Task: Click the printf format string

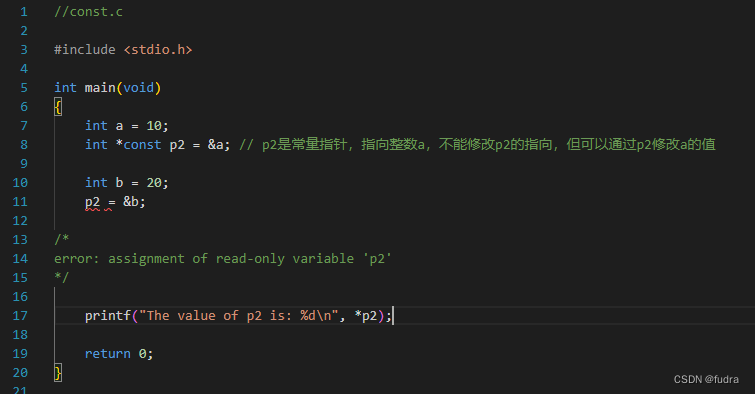Action: (239, 315)
